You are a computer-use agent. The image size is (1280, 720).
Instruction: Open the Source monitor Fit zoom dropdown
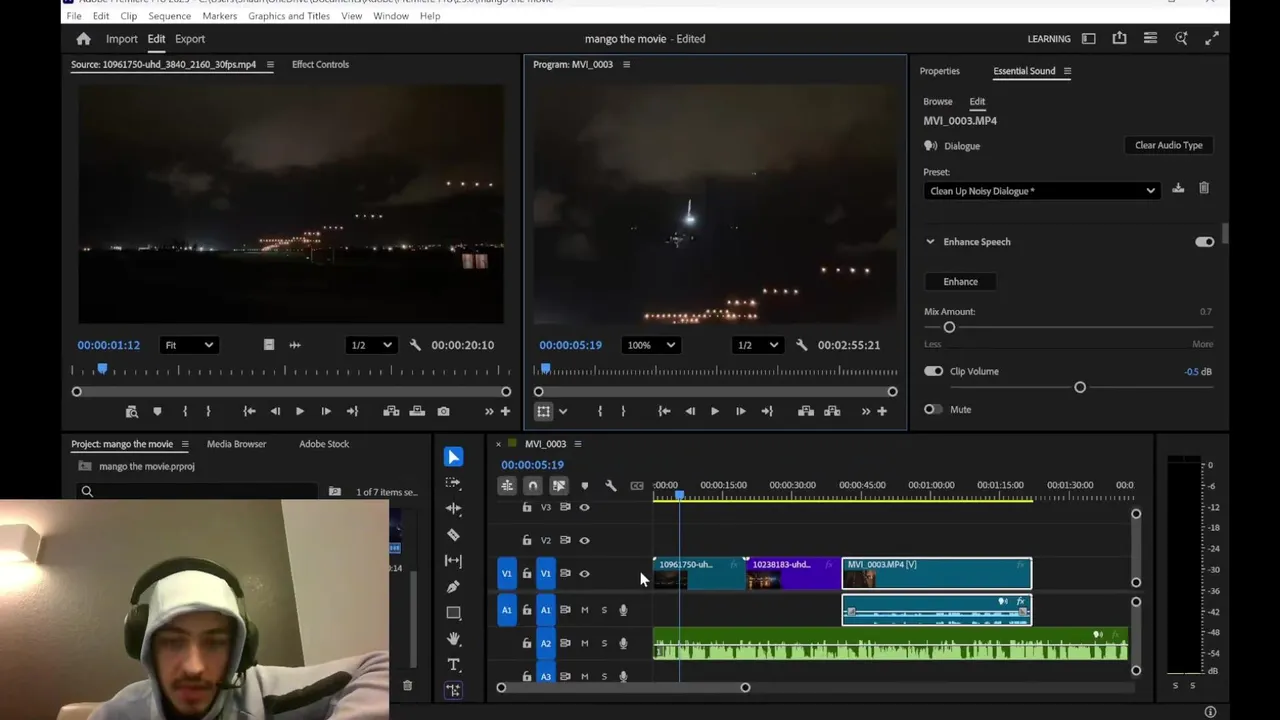click(x=189, y=345)
